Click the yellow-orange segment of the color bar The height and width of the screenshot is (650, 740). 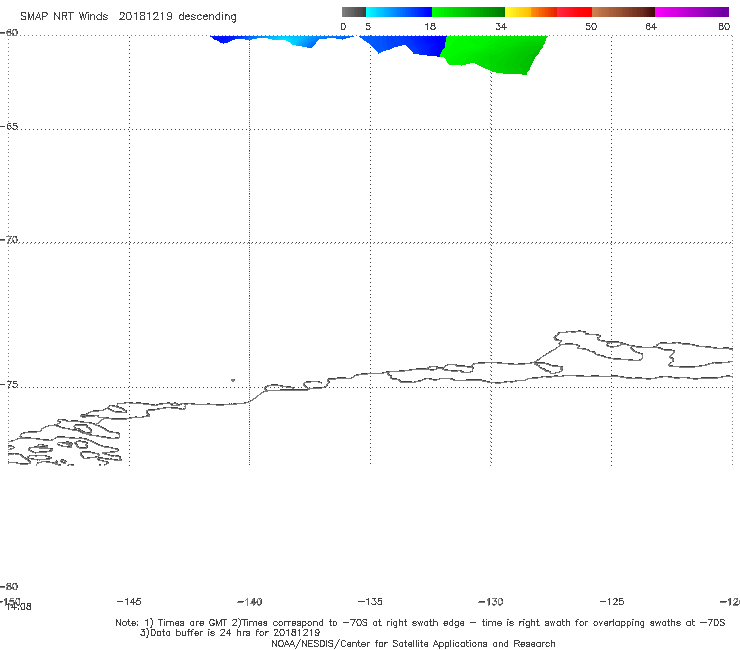pos(531,12)
